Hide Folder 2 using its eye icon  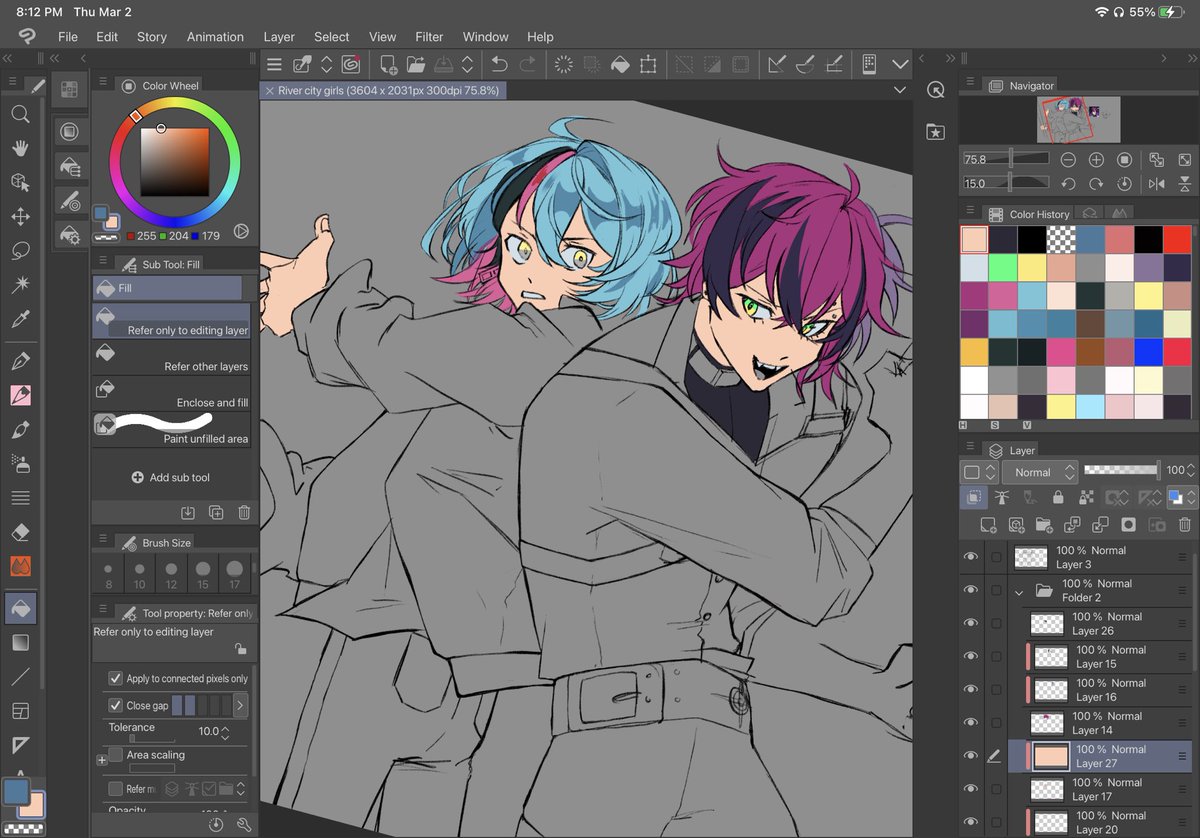click(970, 590)
